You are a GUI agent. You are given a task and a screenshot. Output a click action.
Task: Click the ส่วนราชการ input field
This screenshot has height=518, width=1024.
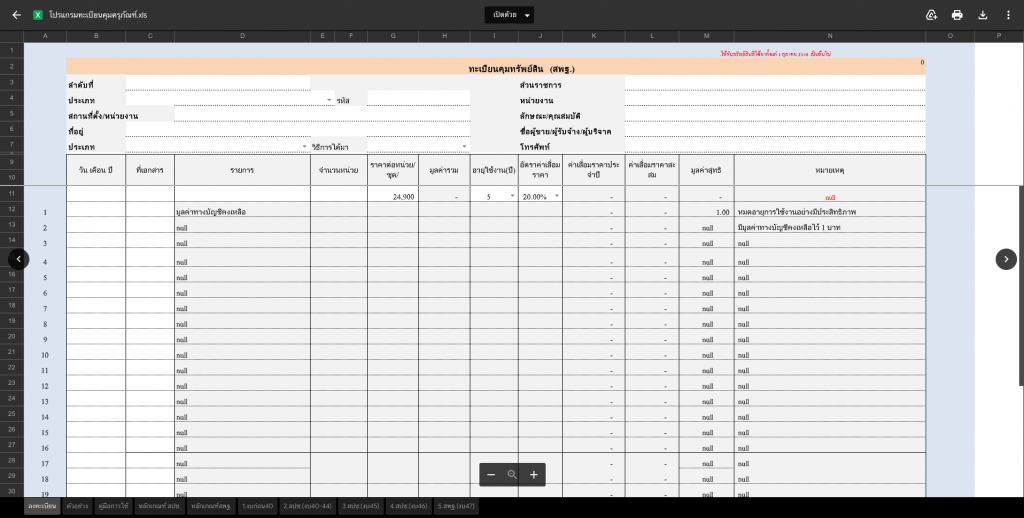775,85
